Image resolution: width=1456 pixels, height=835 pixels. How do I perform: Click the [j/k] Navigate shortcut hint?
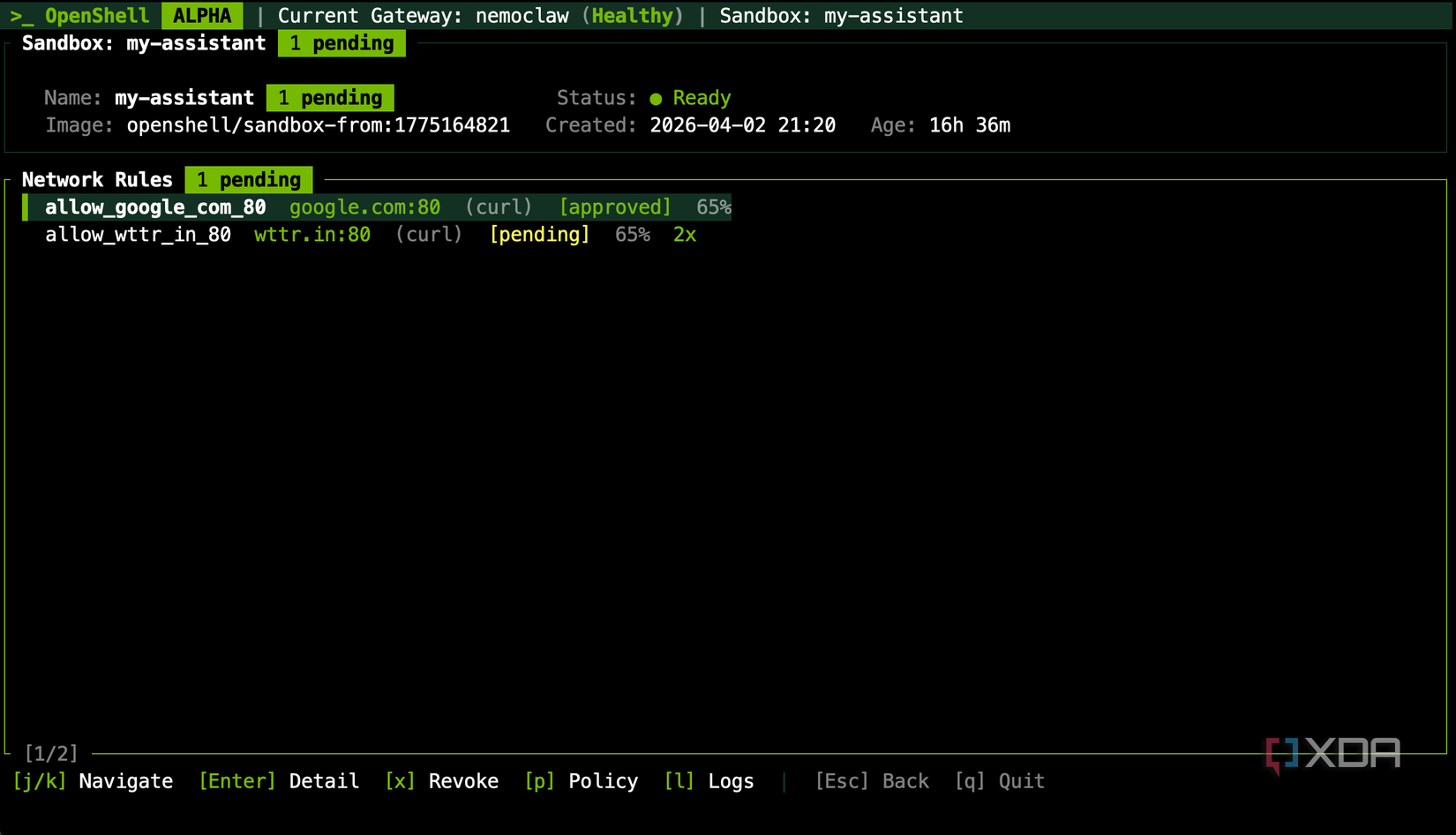(x=93, y=781)
